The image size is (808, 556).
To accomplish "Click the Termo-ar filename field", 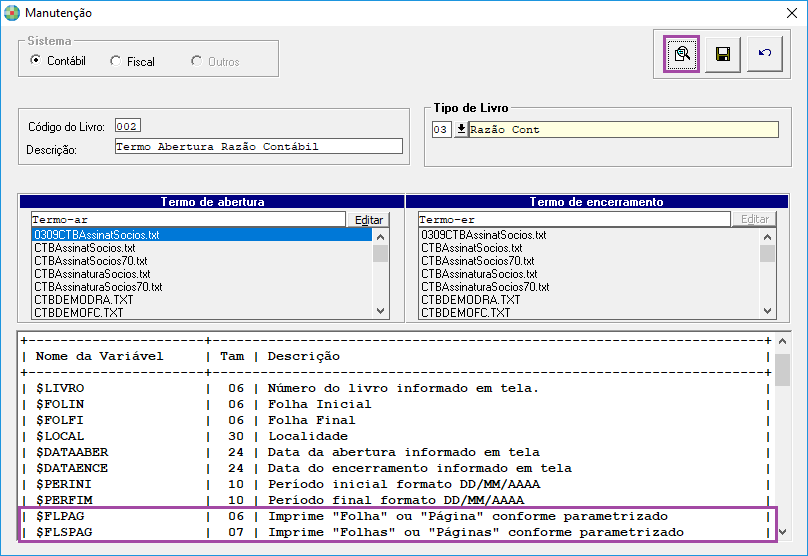I will click(188, 220).
